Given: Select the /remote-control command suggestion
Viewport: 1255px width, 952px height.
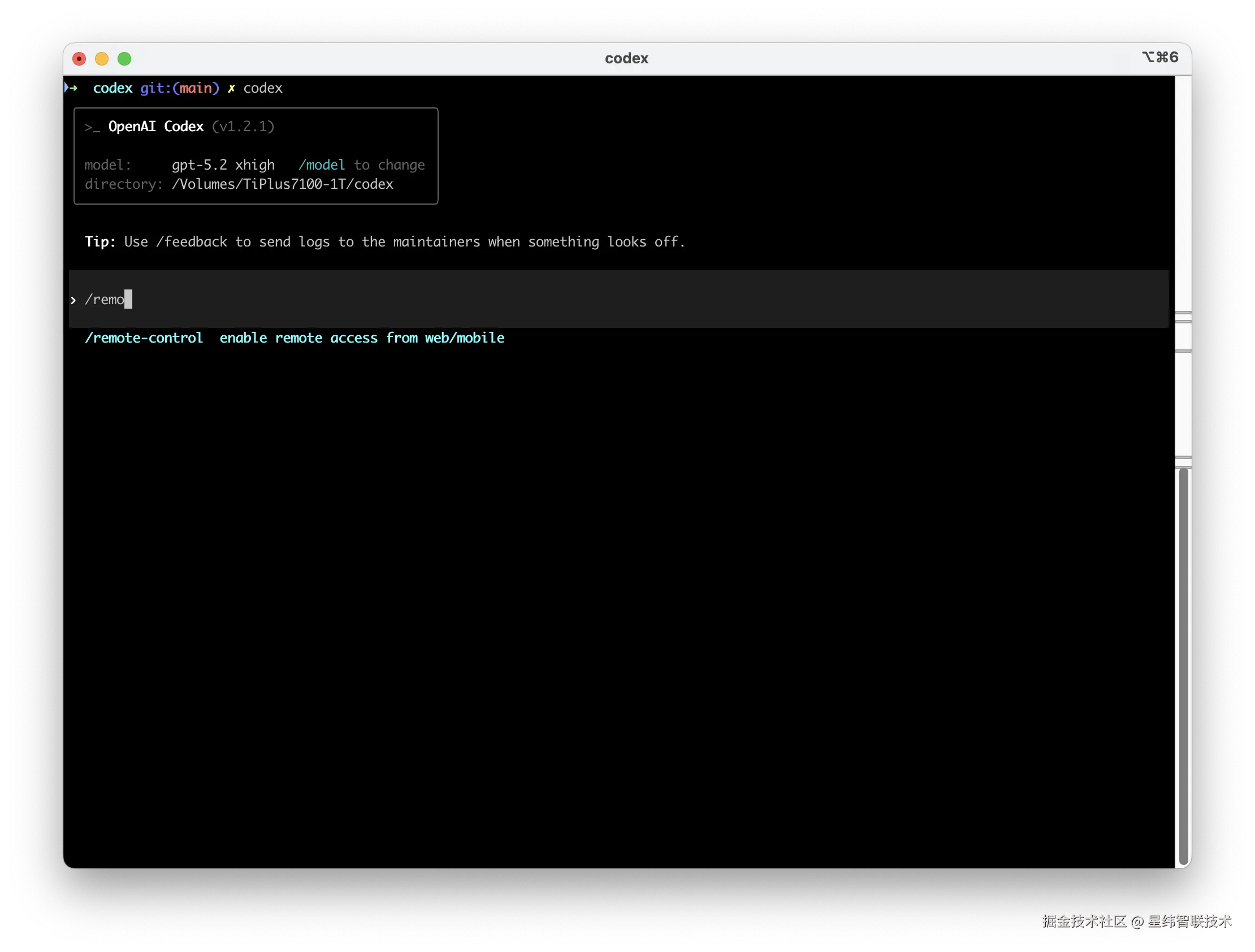Looking at the screenshot, I should pos(144,338).
